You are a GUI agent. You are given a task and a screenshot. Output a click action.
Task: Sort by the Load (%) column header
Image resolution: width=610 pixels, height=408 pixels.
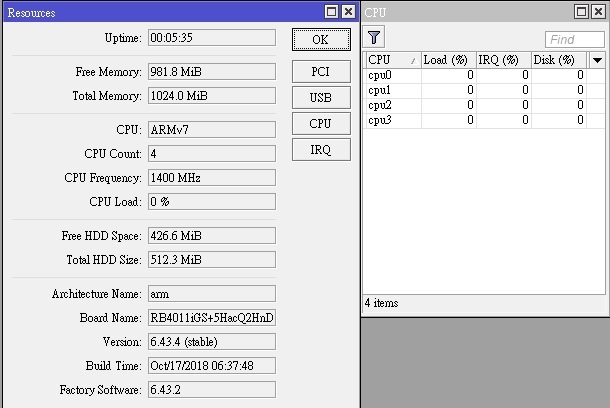(449, 60)
